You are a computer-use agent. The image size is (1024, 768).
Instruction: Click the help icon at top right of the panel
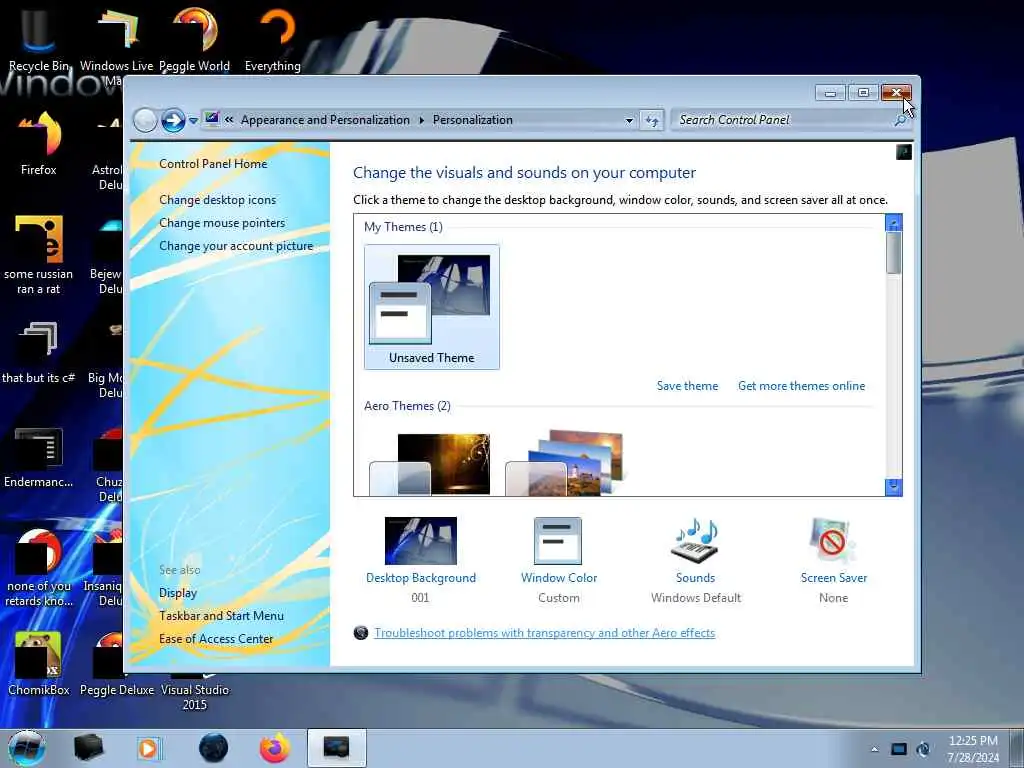pos(904,152)
